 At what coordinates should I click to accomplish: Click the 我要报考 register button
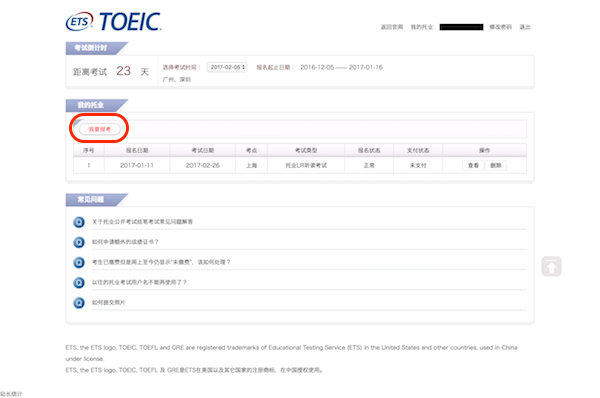click(99, 129)
